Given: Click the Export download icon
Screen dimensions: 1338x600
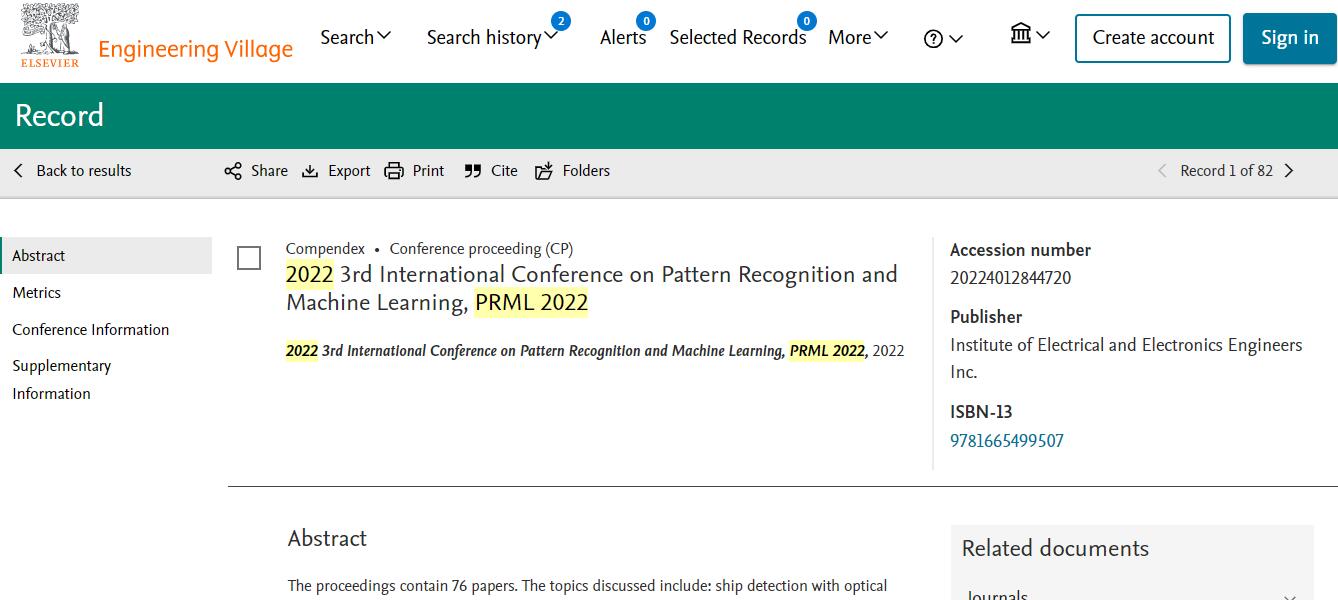Looking at the screenshot, I should pos(310,171).
